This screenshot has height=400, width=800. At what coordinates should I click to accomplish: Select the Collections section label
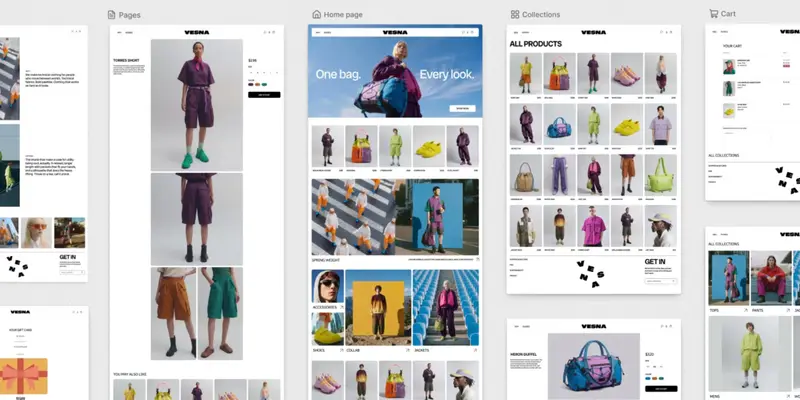541,15
